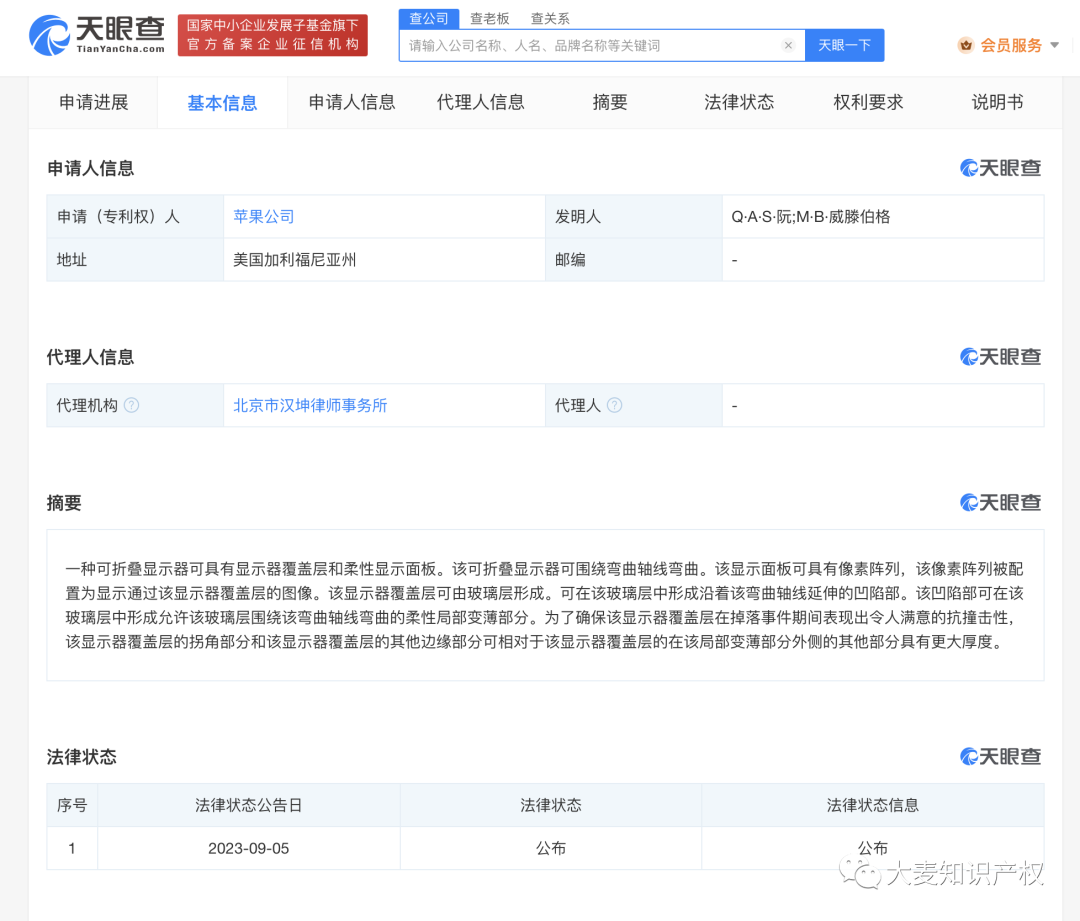This screenshot has height=921, width=1080.
Task: Switch to the 查关系 search tab
Action: click(550, 18)
